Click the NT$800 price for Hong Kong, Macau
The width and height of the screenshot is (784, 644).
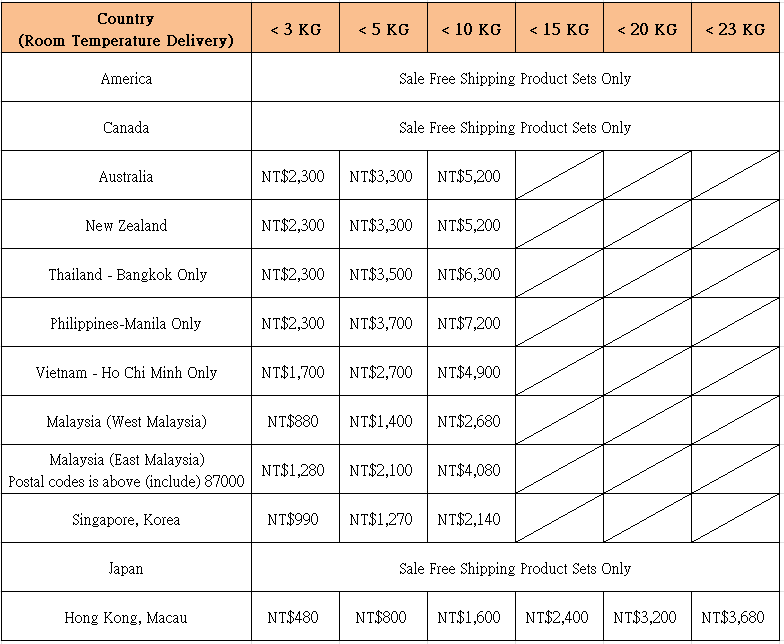381,617
